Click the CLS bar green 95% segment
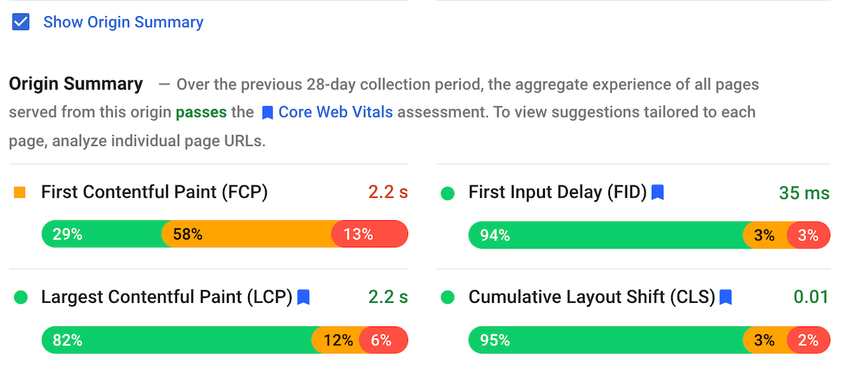Viewport: 856px width, 372px height. point(606,340)
